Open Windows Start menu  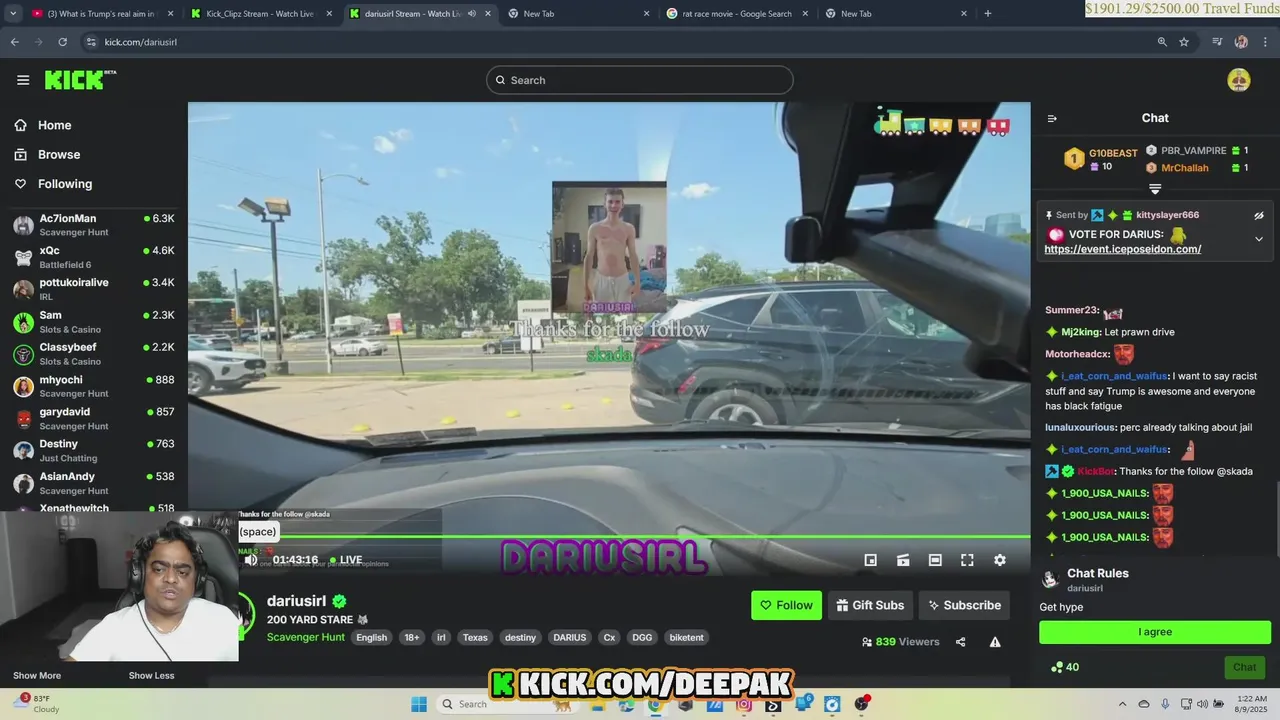tap(419, 704)
